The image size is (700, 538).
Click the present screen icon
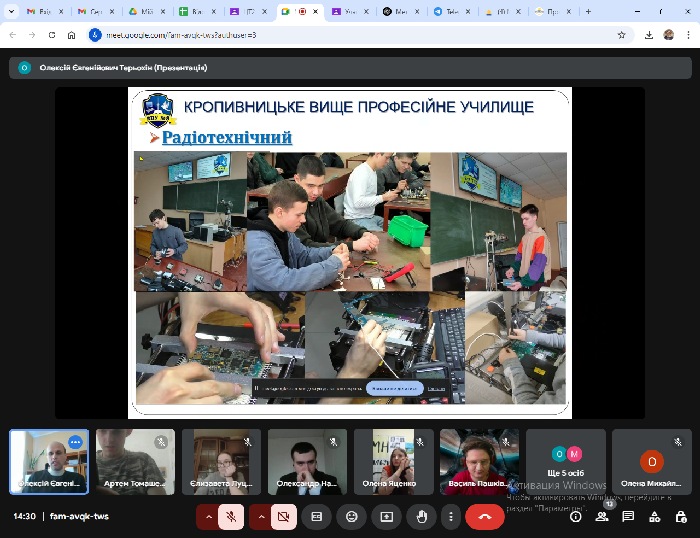coord(386,516)
